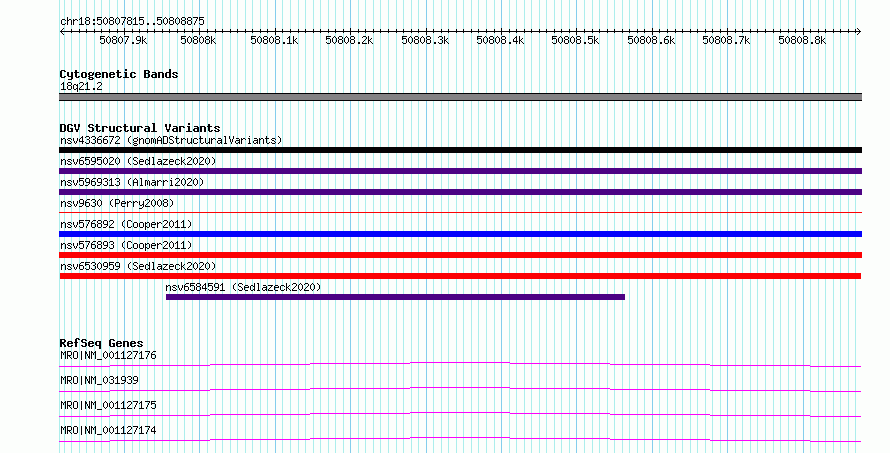Viewport: 890px width, 453px height.
Task: Click the left arrow of the ruler
Action: point(62,32)
